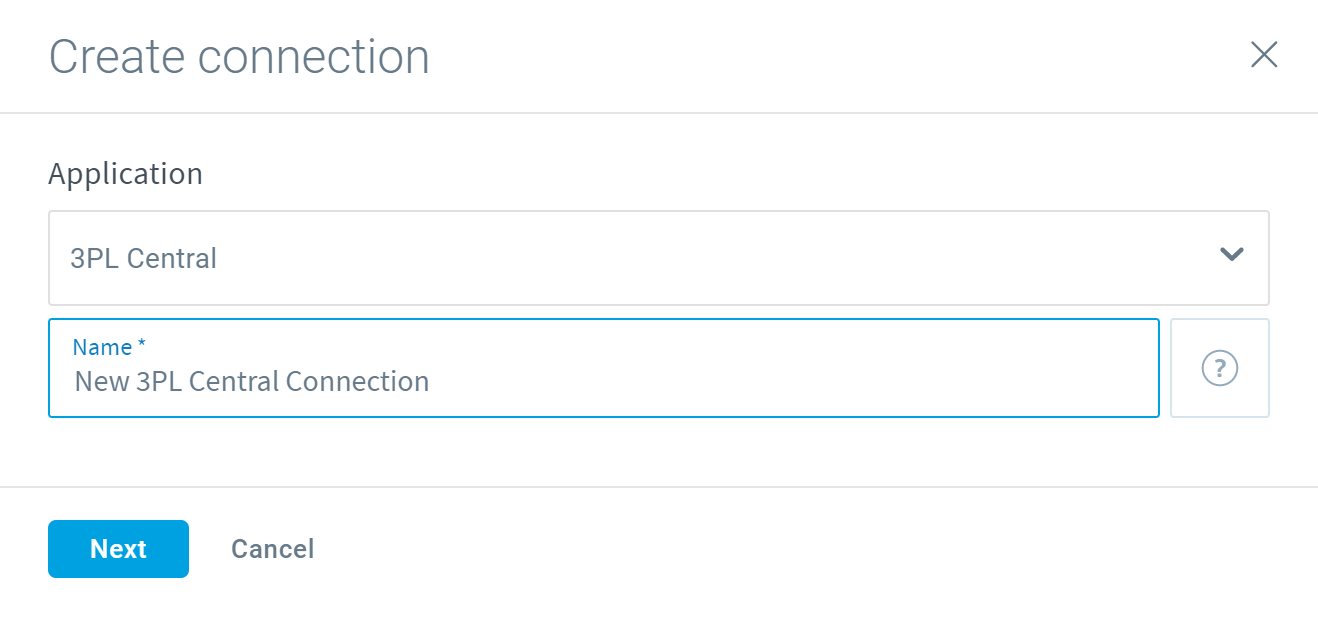Expand the Application dropdown chevron
1318x644 pixels.
coord(1231,254)
